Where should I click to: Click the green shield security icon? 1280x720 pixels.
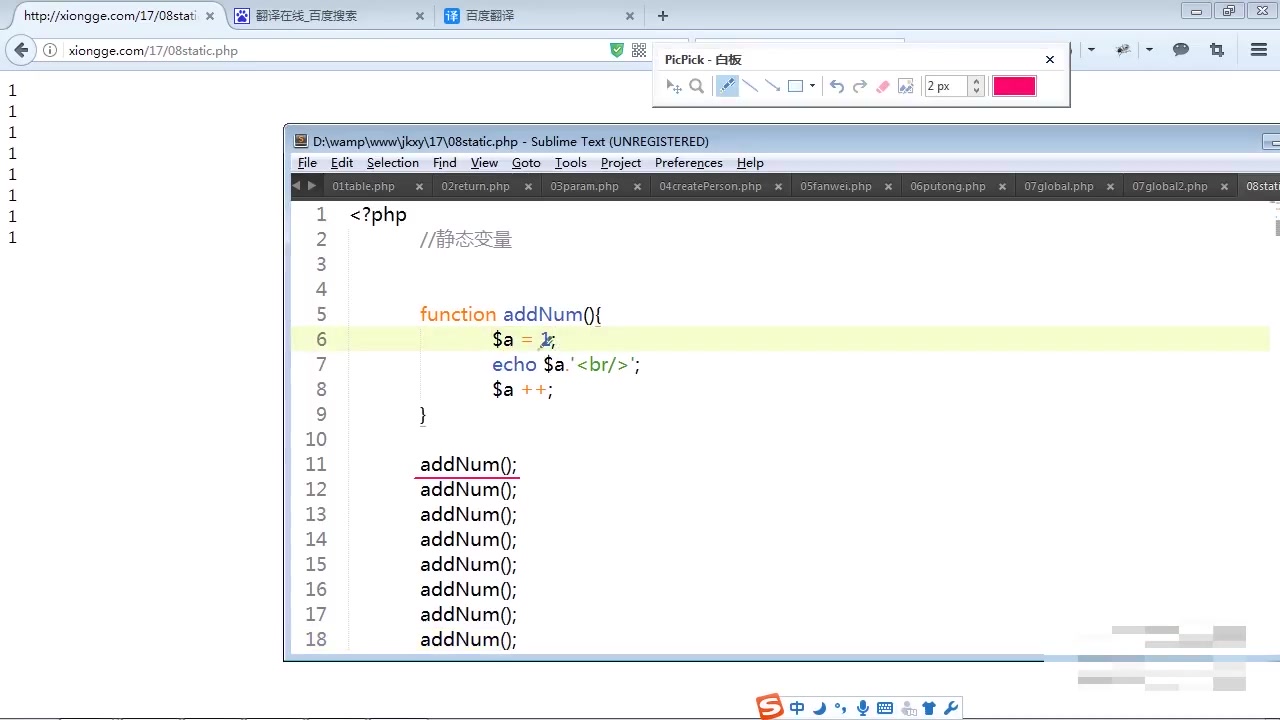coord(617,50)
